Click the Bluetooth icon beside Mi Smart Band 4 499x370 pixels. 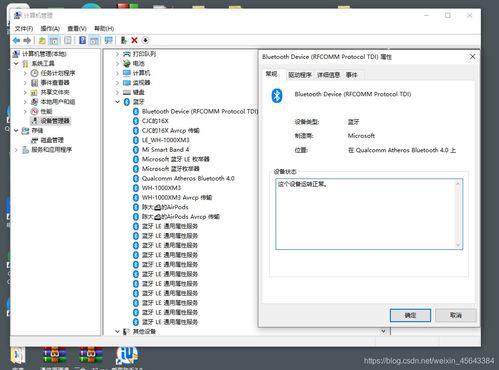pos(136,150)
